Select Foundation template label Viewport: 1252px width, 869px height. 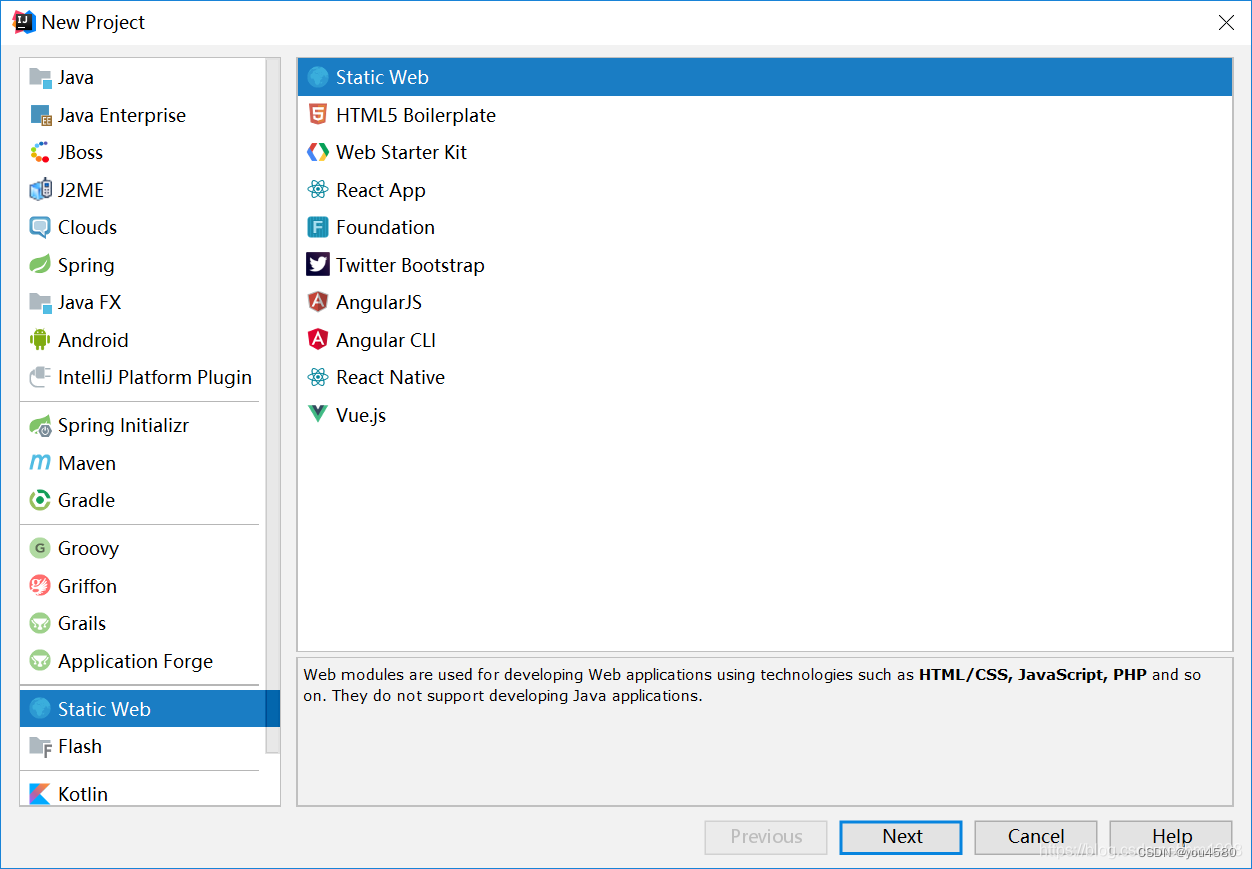click(385, 227)
